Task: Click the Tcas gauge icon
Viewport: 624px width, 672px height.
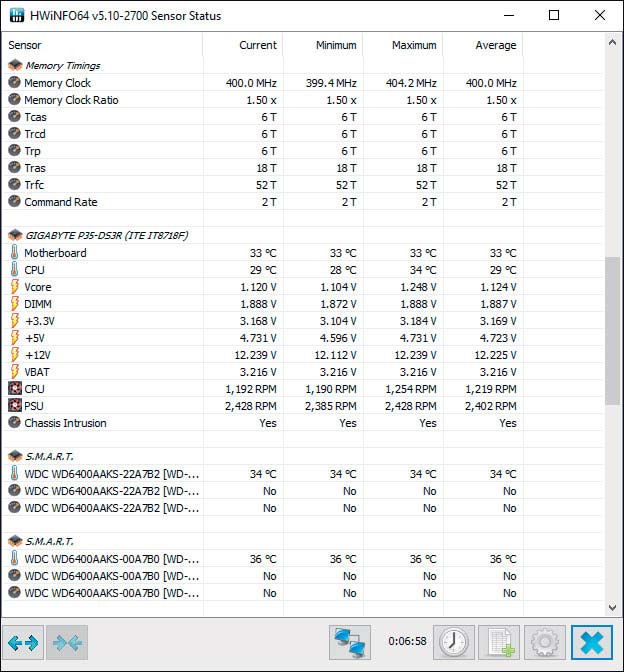Action: [x=15, y=117]
